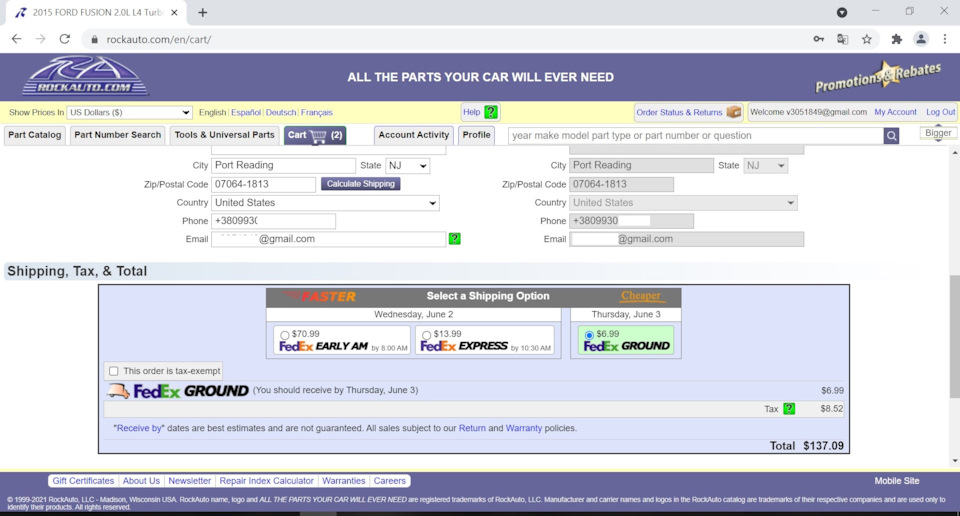This screenshot has height=516, width=960.
Task: Close the 2015 Ford Fusion tab
Action: pyautogui.click(x=174, y=12)
